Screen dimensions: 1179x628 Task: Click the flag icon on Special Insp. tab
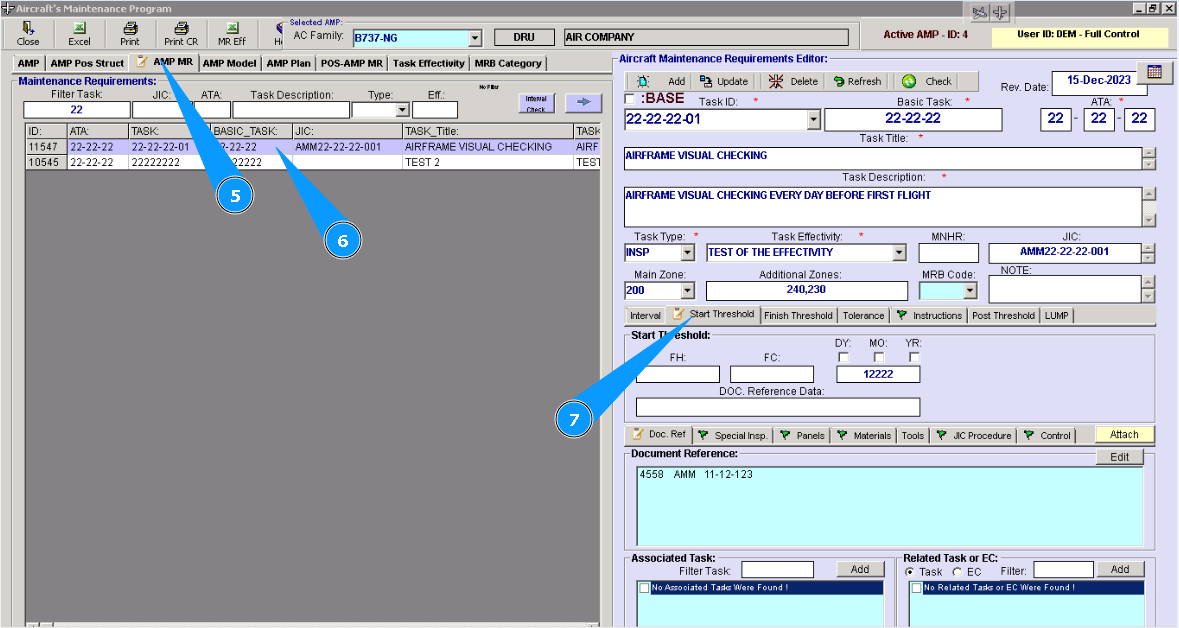tap(703, 435)
